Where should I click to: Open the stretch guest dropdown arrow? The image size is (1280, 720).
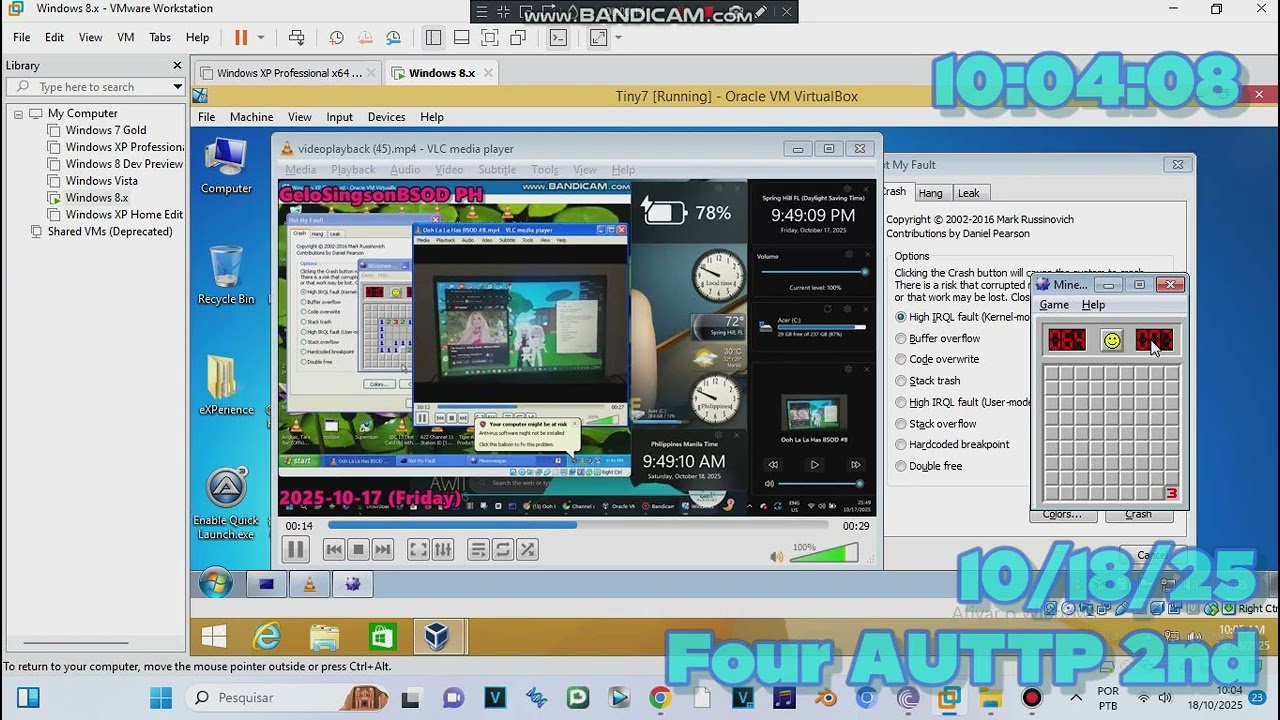(x=618, y=38)
